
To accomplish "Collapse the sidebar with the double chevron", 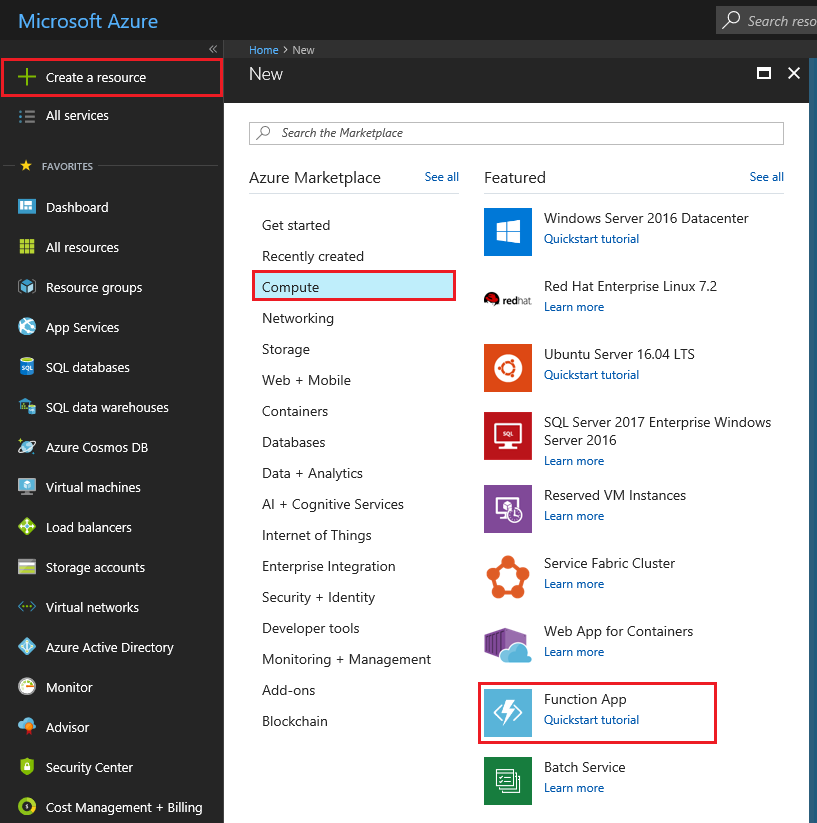I will (213, 48).
